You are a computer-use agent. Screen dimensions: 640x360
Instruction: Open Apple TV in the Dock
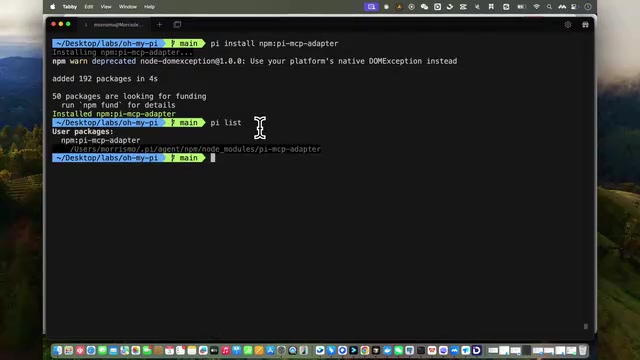pyautogui.click(x=214, y=350)
